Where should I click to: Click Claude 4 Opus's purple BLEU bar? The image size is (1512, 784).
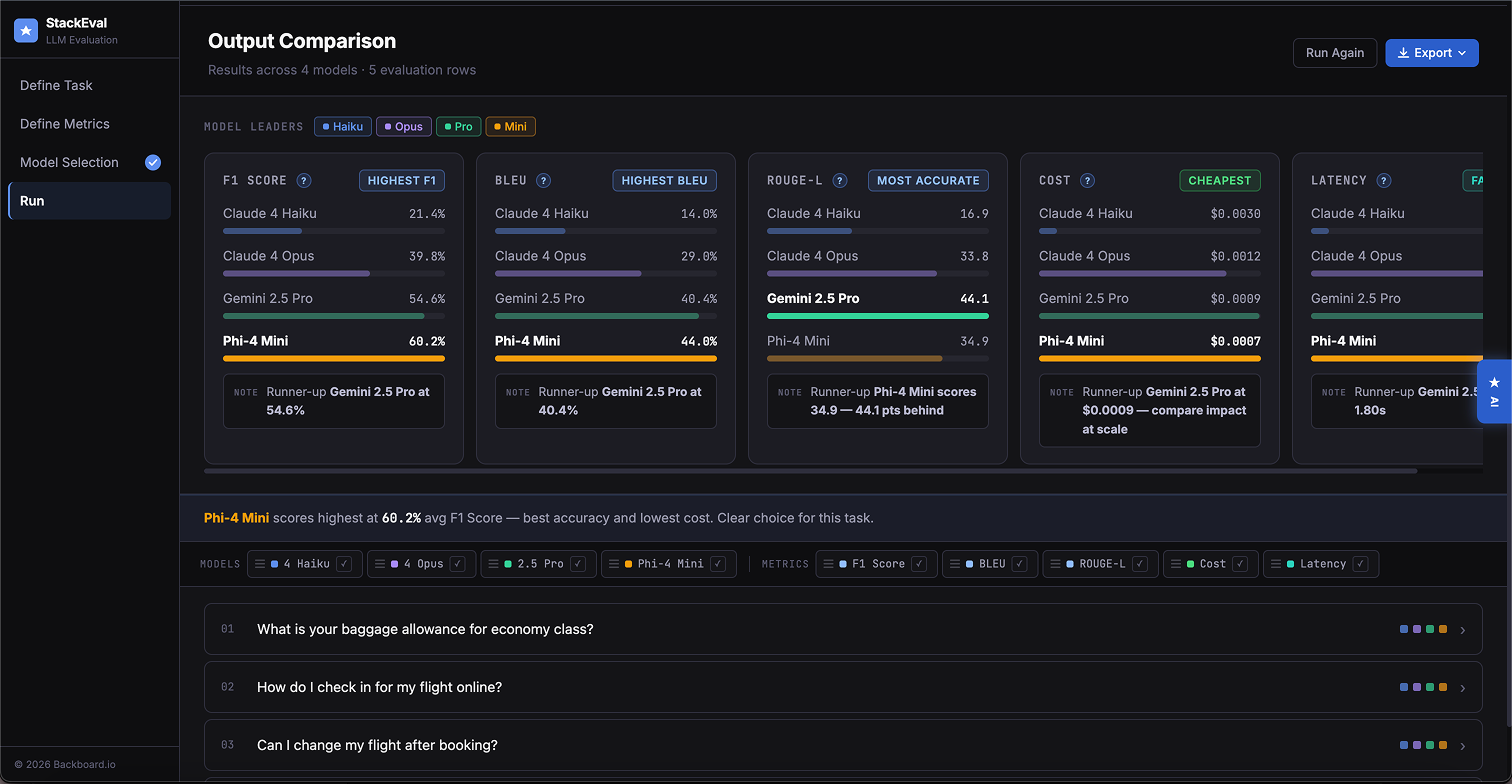(x=568, y=273)
